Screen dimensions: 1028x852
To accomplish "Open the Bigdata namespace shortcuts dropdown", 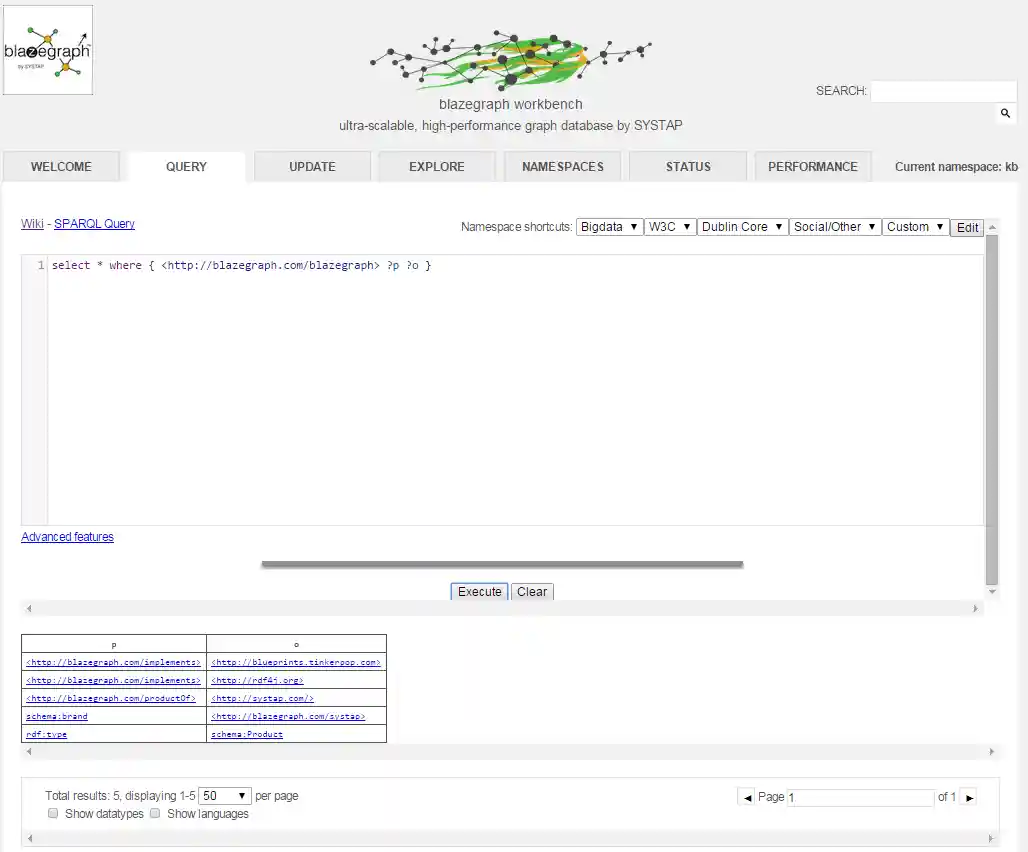I will tap(609, 227).
